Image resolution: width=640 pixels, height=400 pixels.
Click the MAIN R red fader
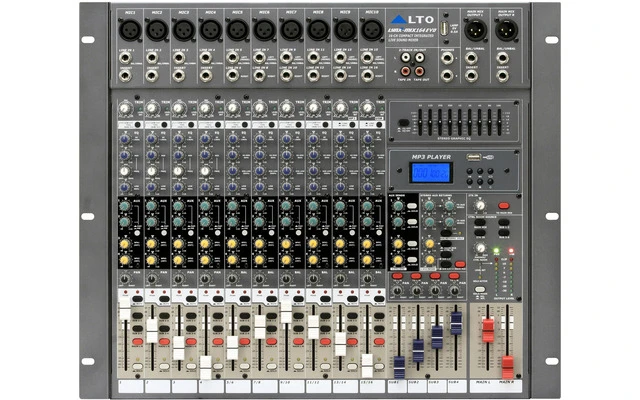[x=507, y=367]
